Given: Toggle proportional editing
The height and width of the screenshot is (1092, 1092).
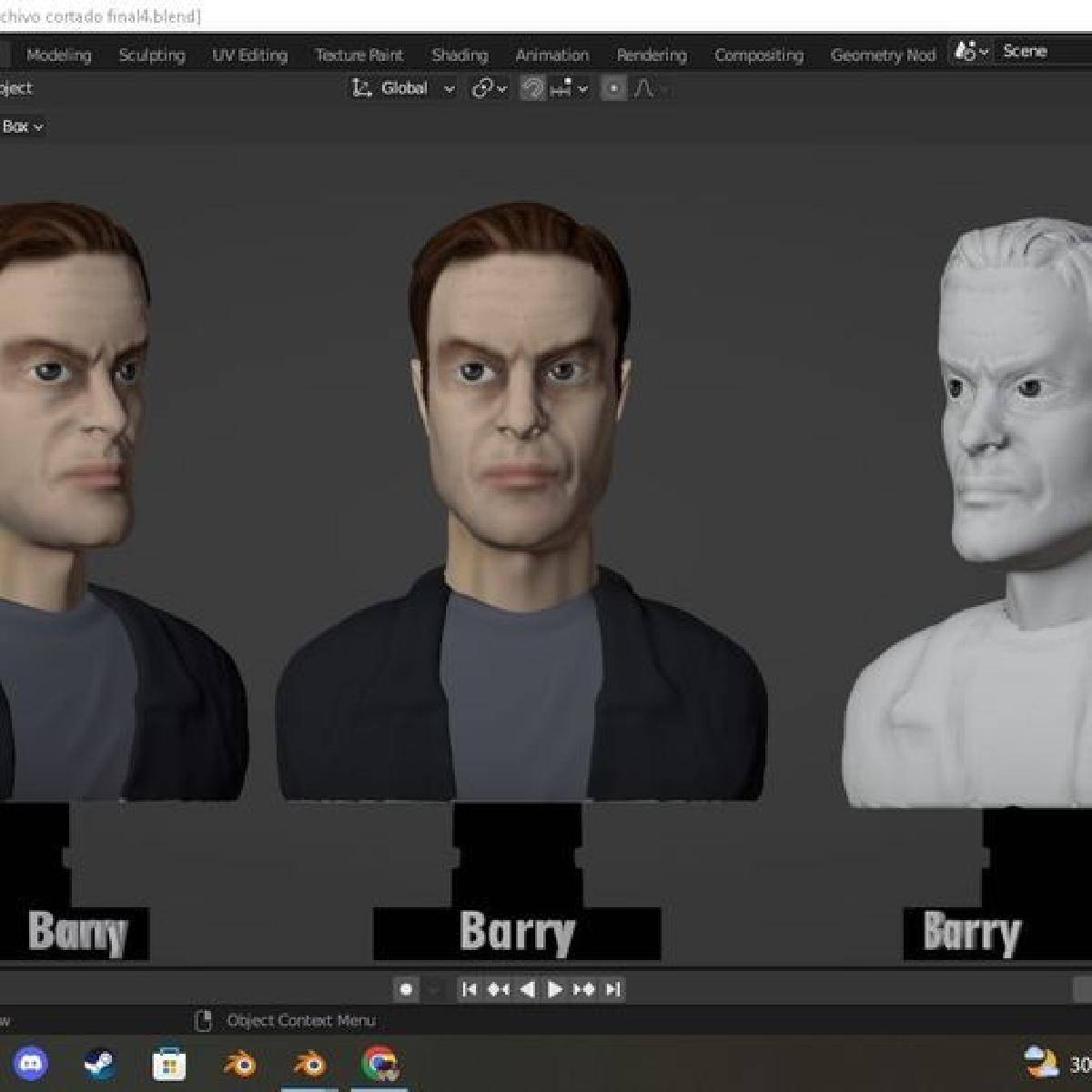Looking at the screenshot, I should tap(614, 88).
